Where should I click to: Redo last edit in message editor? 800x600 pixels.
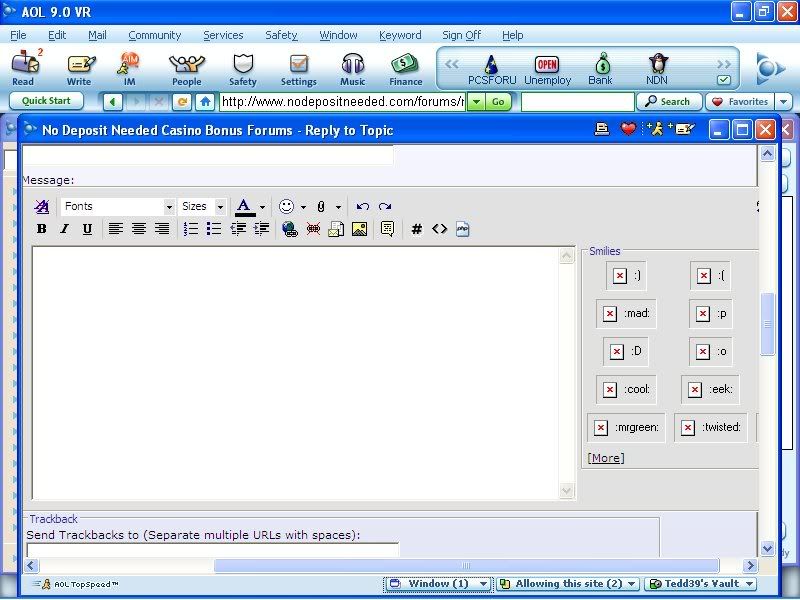click(385, 207)
